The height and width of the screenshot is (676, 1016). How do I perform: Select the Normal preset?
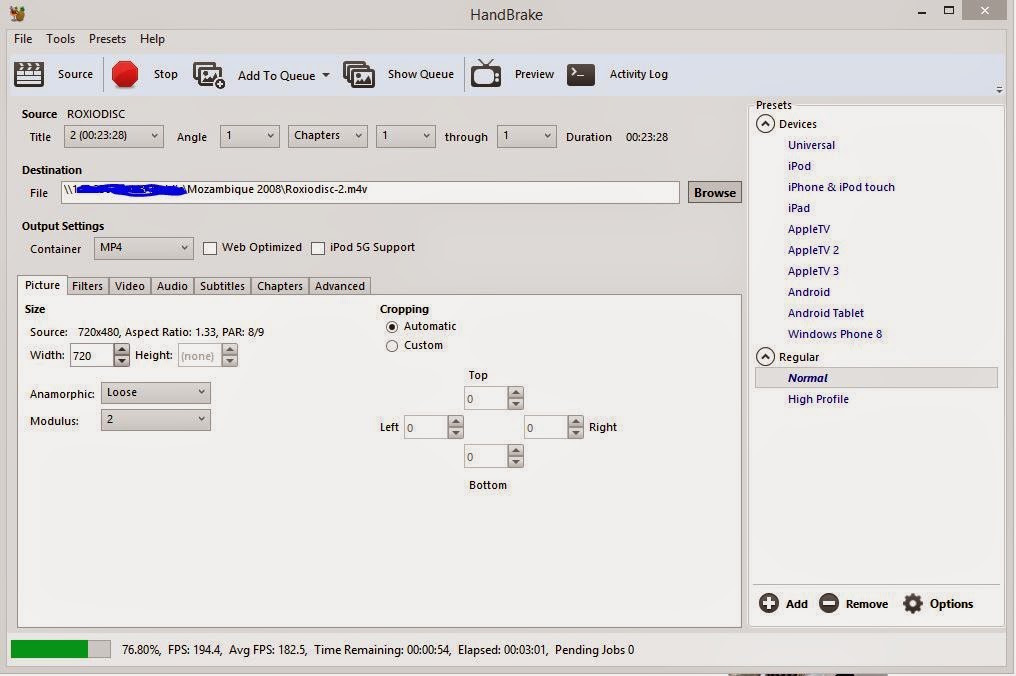click(x=876, y=378)
